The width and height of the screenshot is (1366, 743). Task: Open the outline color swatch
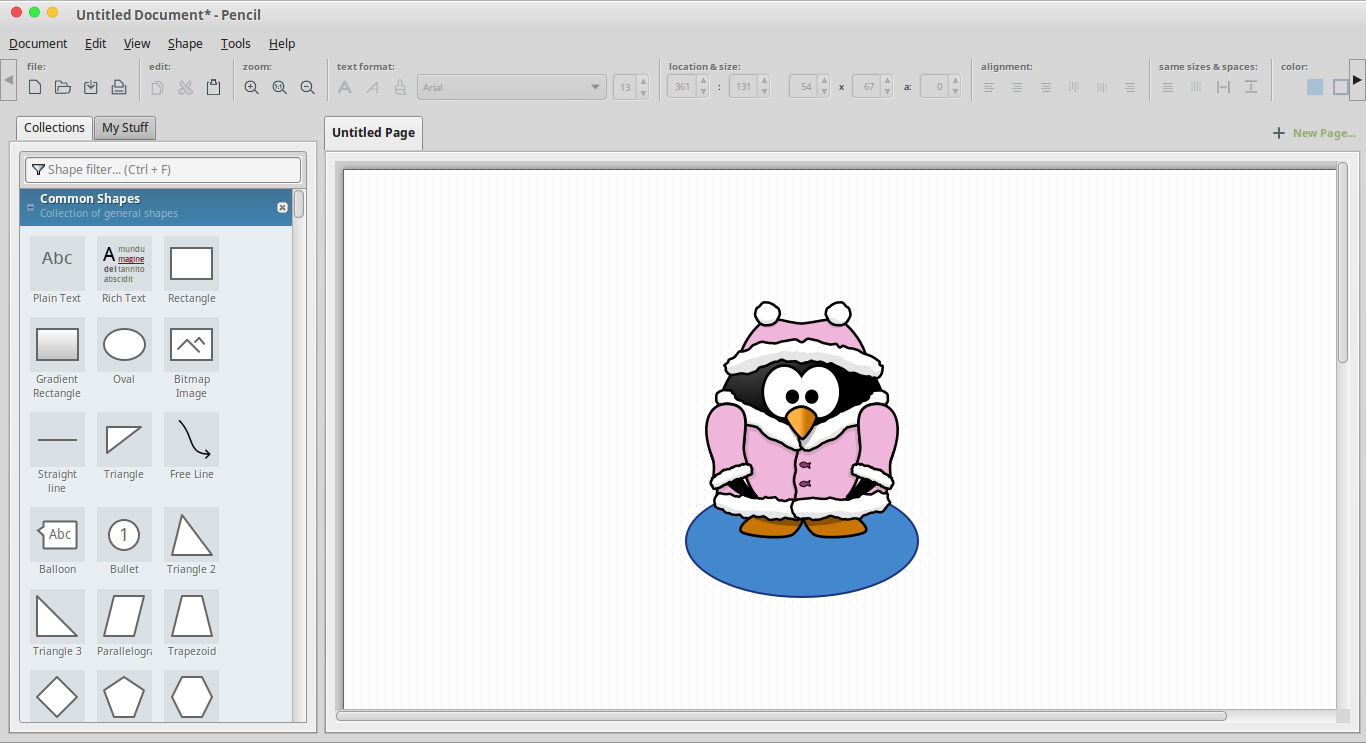point(1341,88)
